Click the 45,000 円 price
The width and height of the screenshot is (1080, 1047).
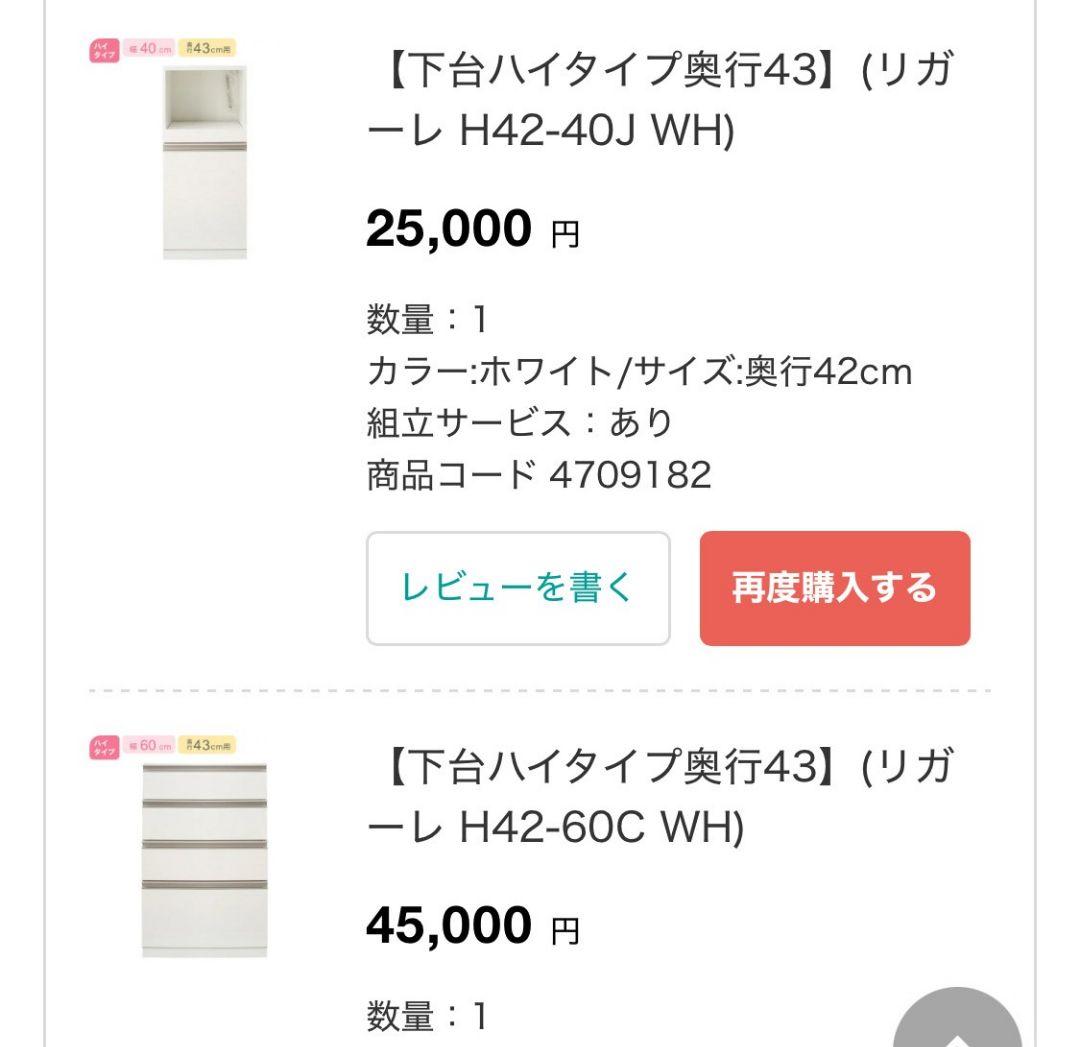tap(472, 926)
